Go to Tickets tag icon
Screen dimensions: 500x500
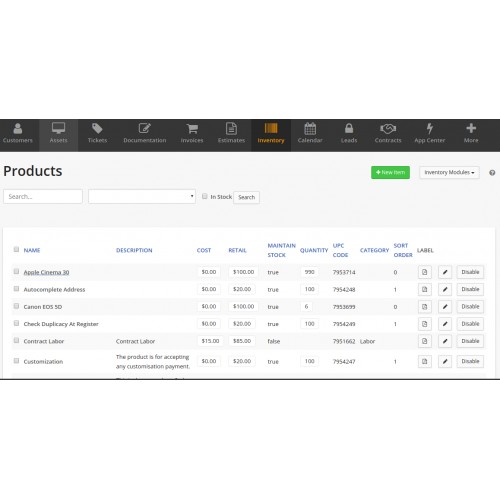pyautogui.click(x=97, y=128)
